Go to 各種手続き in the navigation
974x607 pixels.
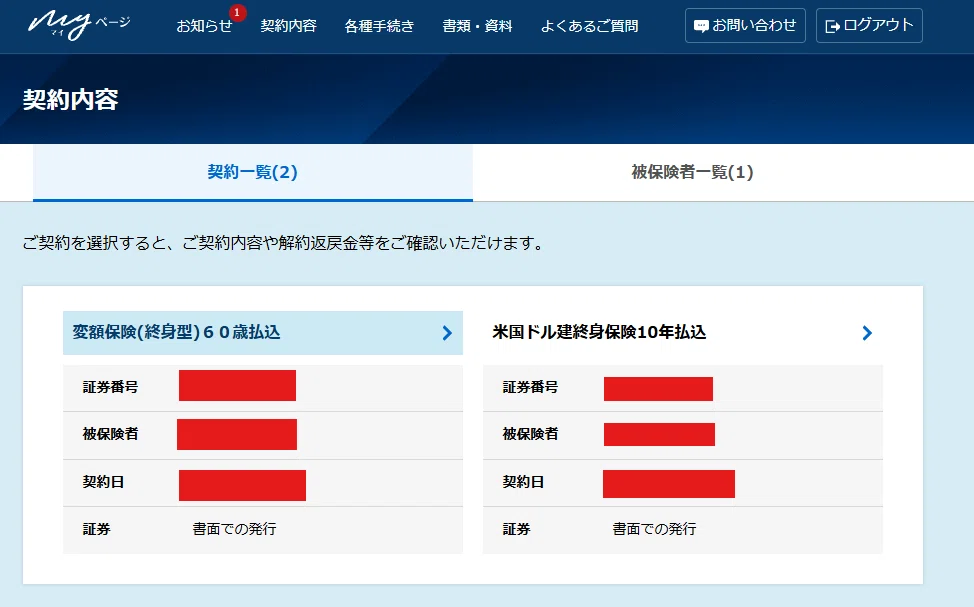379,26
